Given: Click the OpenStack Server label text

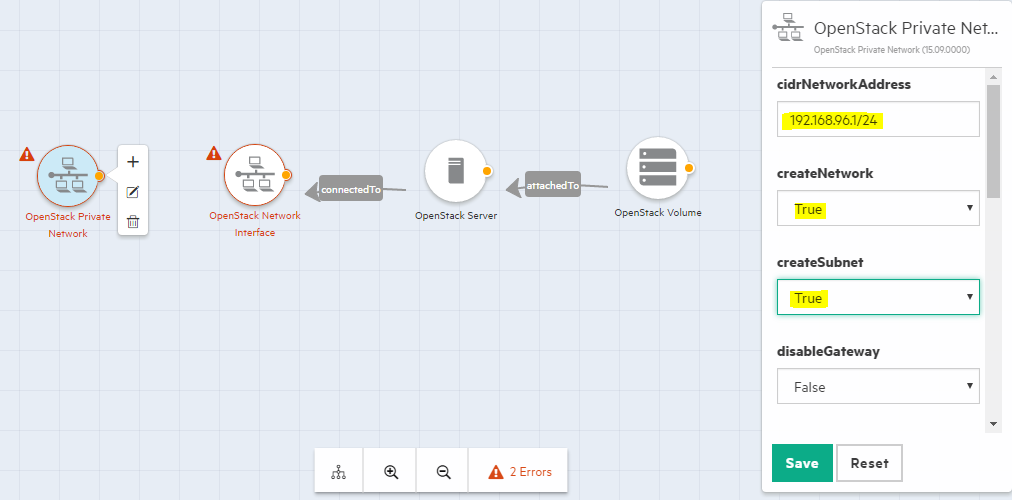Looking at the screenshot, I should (x=456, y=215).
